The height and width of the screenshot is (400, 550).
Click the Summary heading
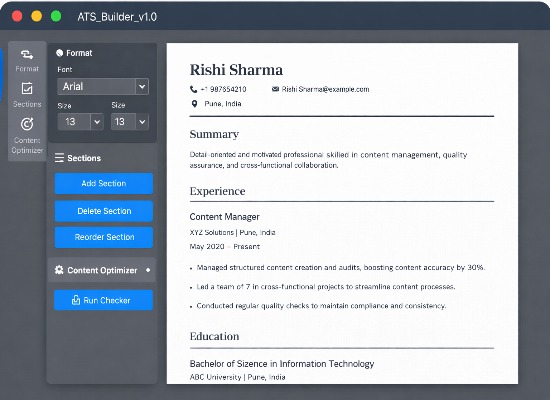click(x=214, y=134)
